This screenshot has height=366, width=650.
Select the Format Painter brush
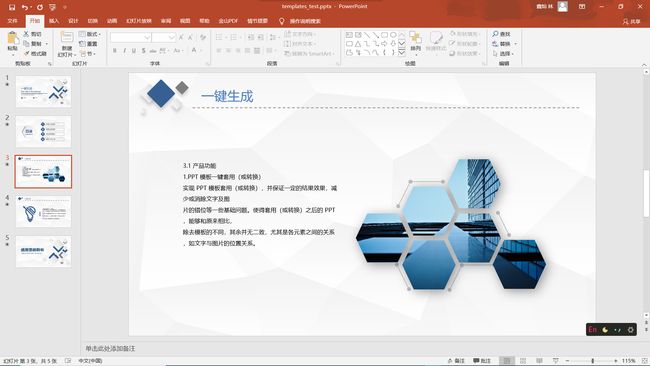26,53
